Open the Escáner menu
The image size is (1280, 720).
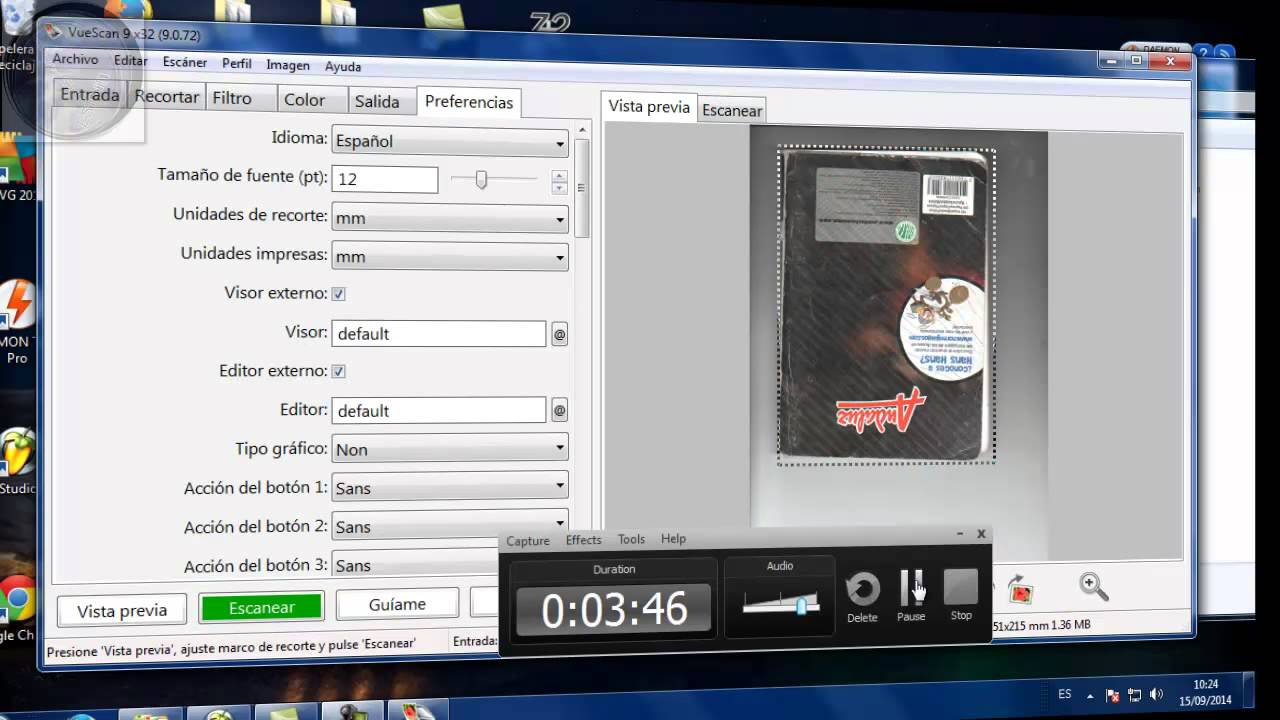(x=185, y=62)
